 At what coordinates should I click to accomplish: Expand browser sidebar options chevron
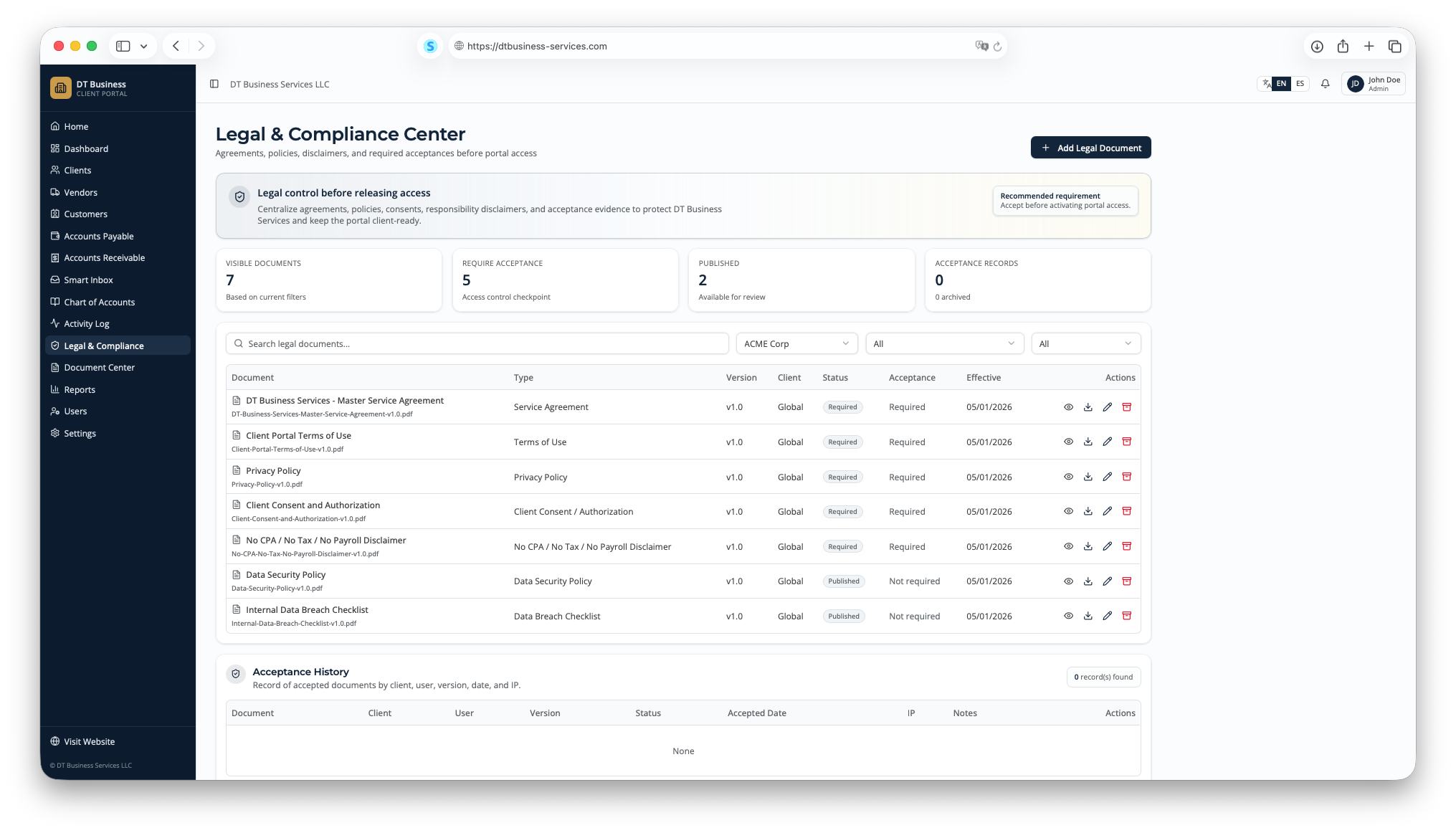143,46
